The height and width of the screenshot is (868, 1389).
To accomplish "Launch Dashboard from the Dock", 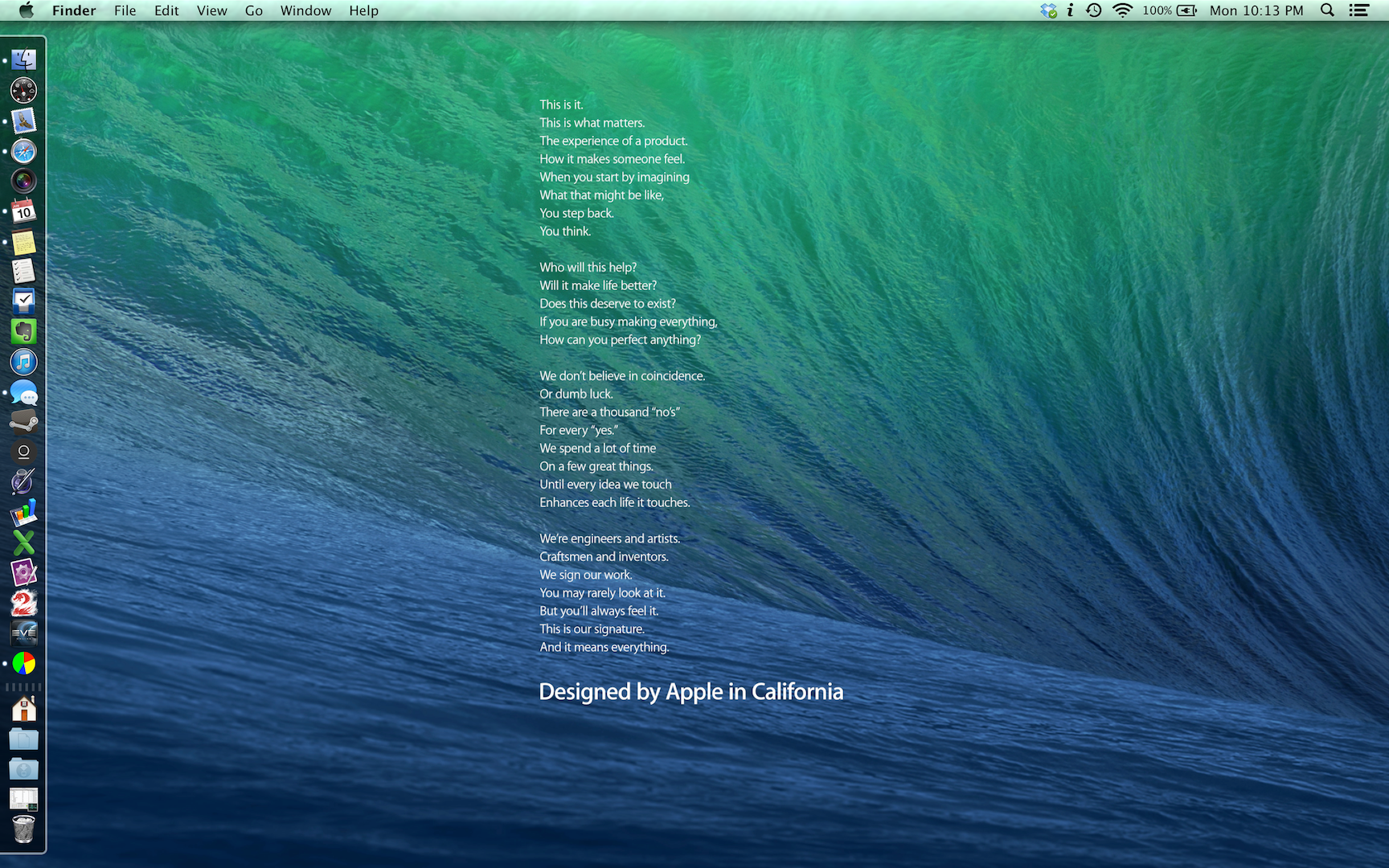I will click(24, 90).
